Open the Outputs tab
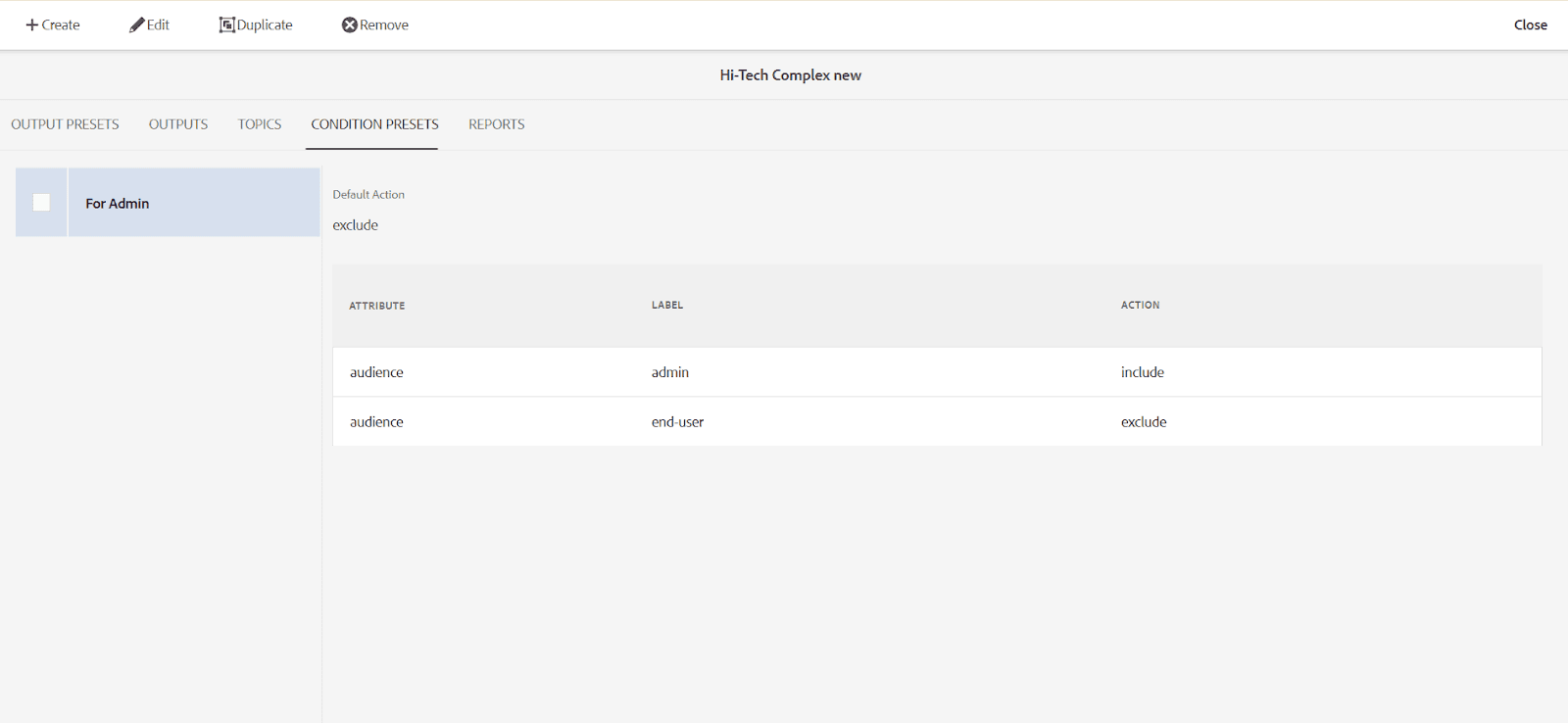Image resolution: width=1568 pixels, height=723 pixels. (178, 124)
